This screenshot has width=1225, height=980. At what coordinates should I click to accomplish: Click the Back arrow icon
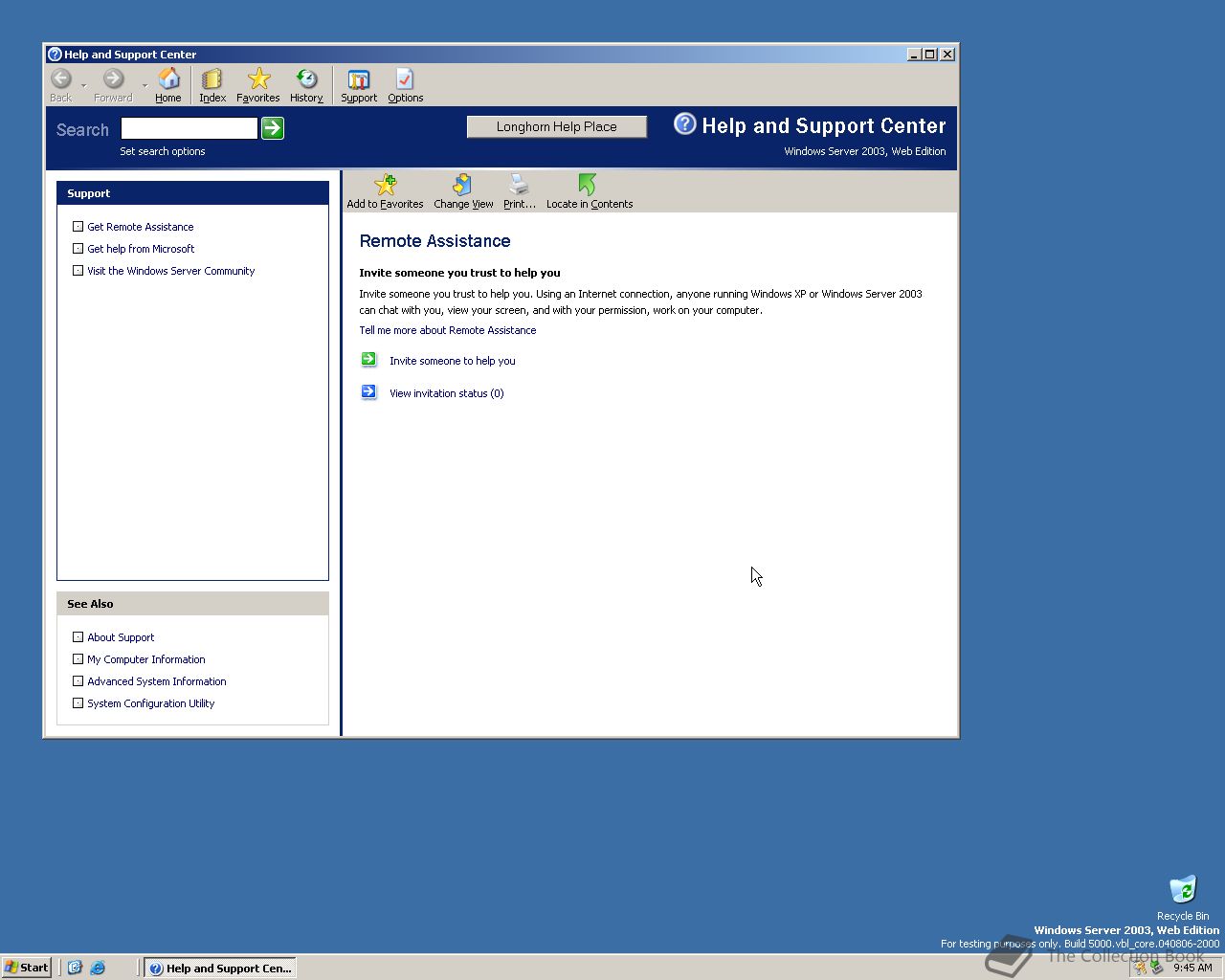pyautogui.click(x=61, y=78)
